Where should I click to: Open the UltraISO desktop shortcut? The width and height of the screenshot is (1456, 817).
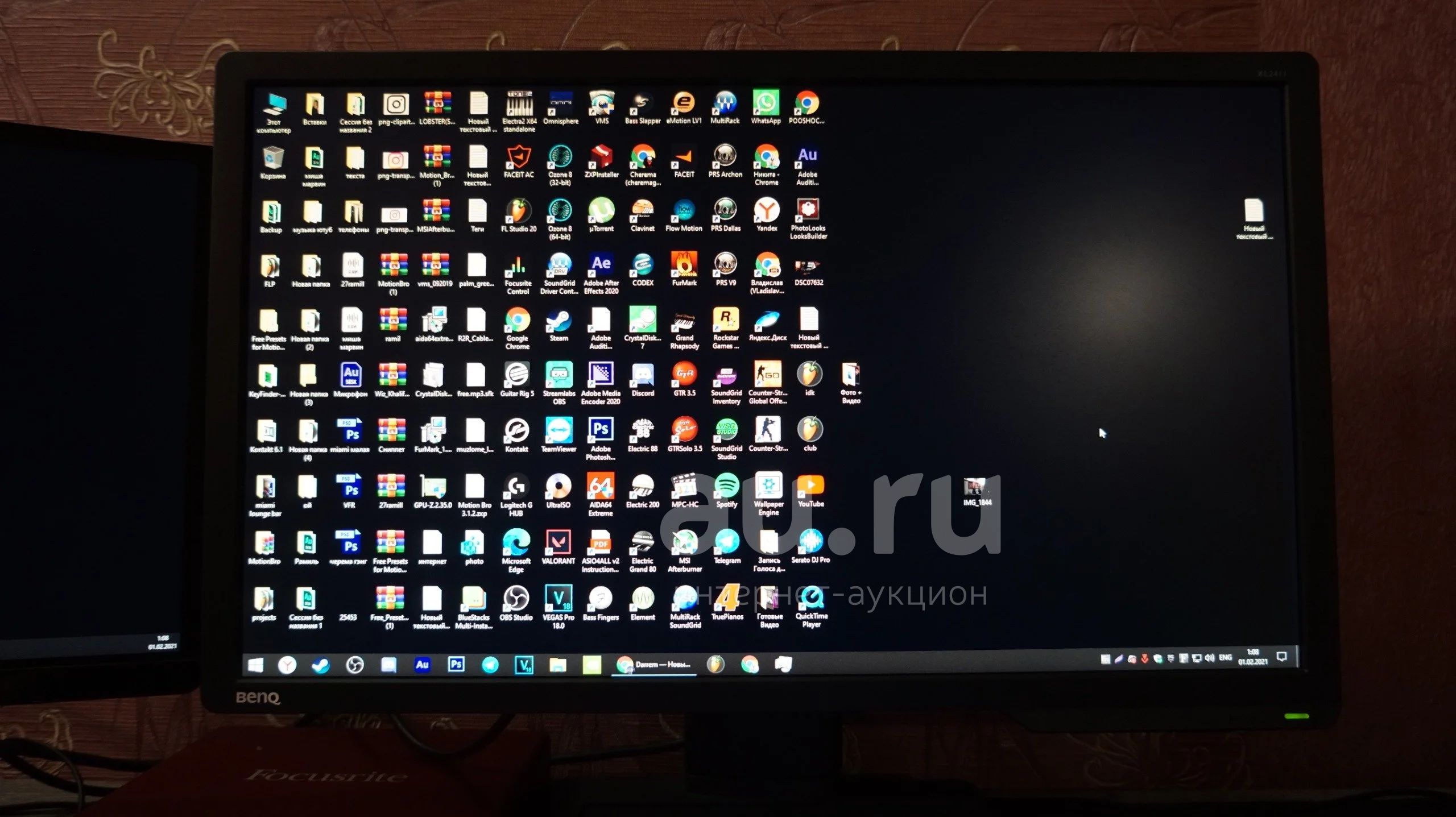[x=558, y=491]
